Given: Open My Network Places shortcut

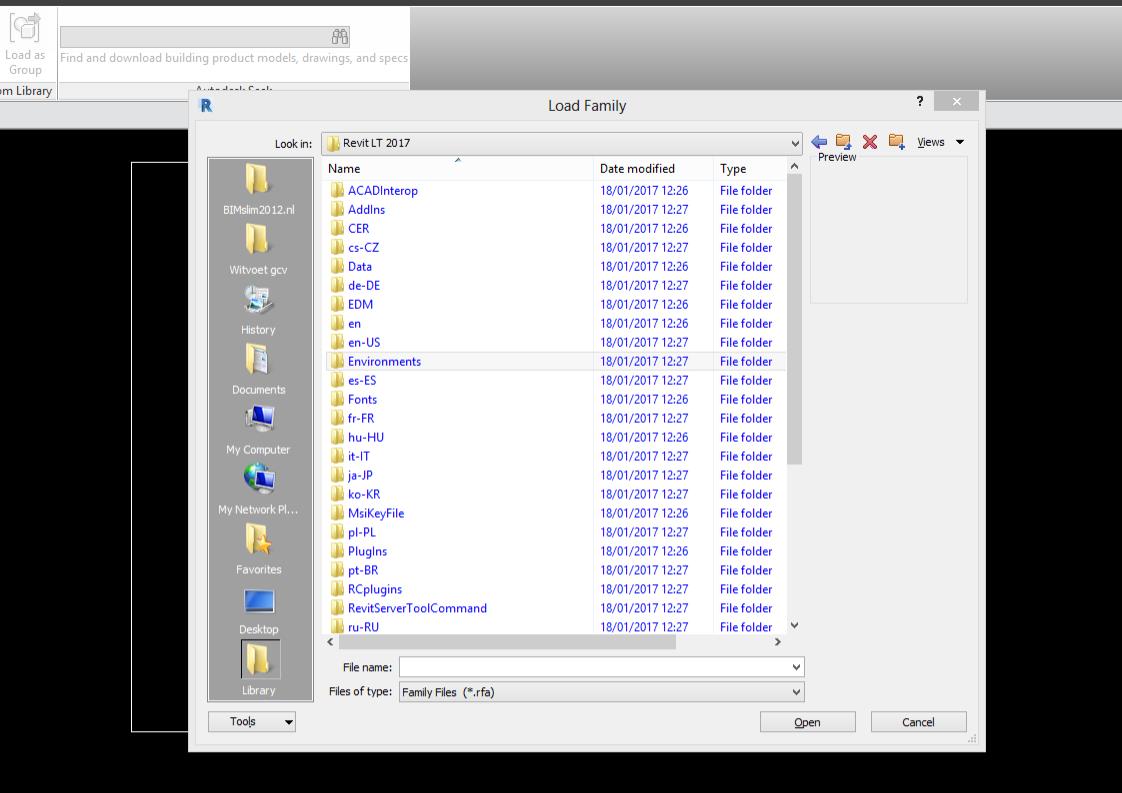Looking at the screenshot, I should click(258, 489).
